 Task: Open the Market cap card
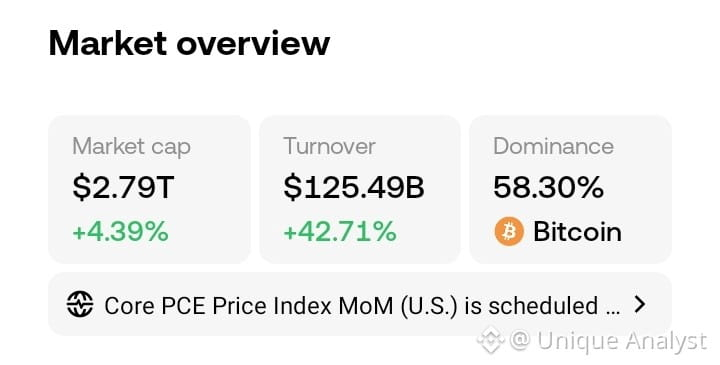pos(149,189)
